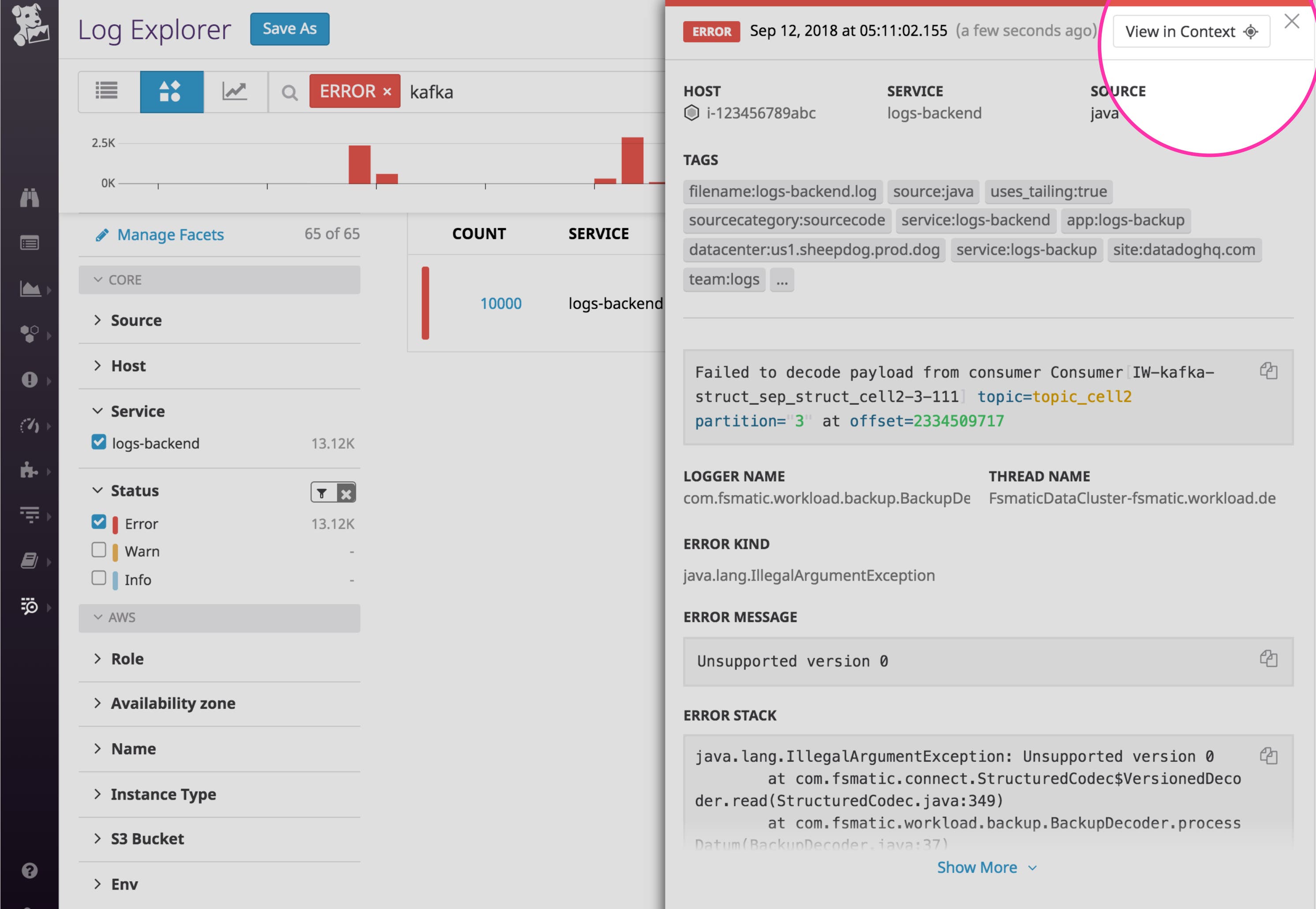This screenshot has height=909, width=1316.
Task: Open the team:logs tag
Action: [x=724, y=279]
